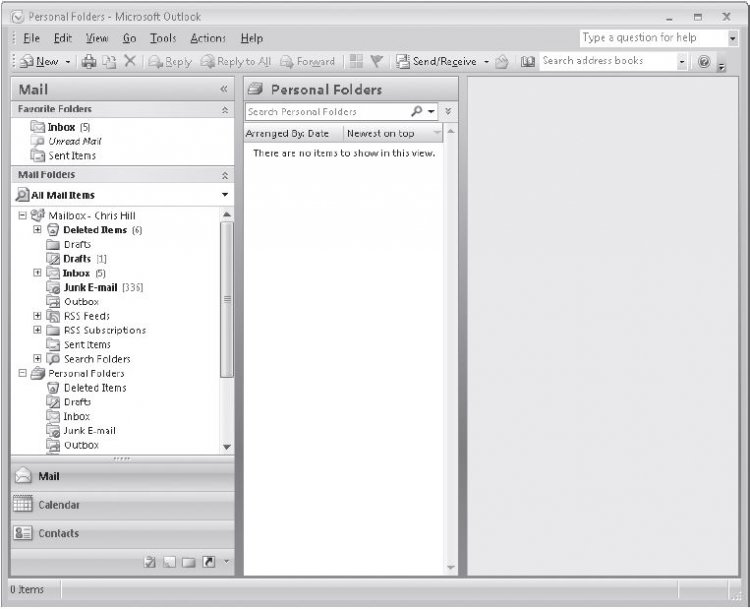750x610 pixels.
Task: Collapse the Mailbox - Chris Hill tree node
Action: [22, 215]
